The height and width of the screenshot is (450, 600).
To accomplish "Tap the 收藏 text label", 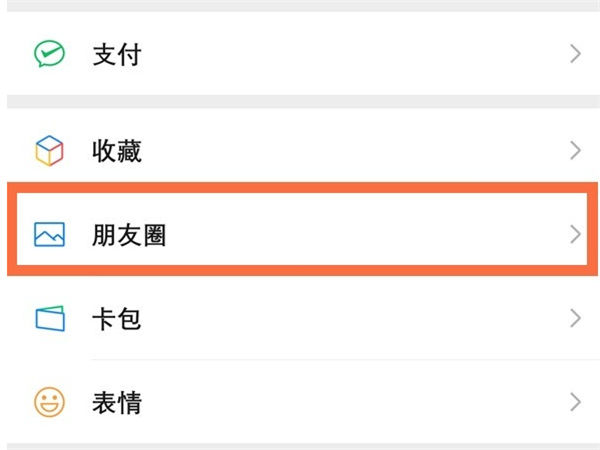I will pos(116,151).
